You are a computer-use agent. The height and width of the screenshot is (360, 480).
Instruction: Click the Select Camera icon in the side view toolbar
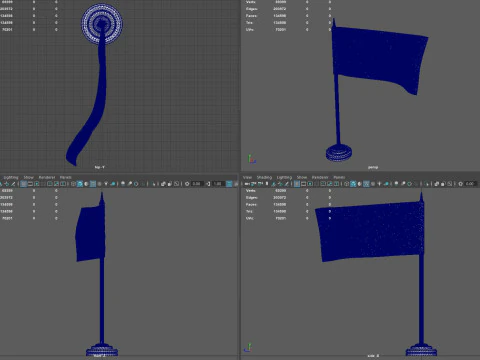247,184
